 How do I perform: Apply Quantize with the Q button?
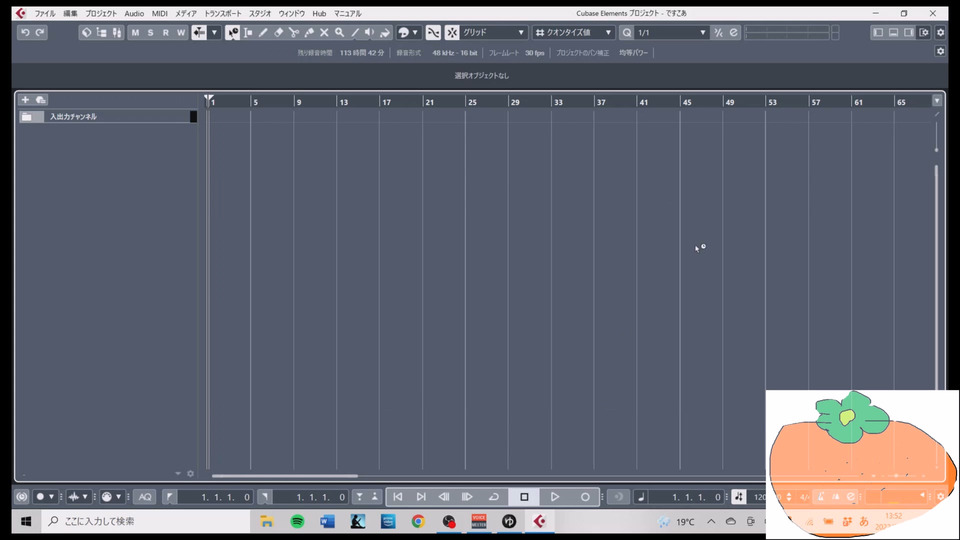626,32
